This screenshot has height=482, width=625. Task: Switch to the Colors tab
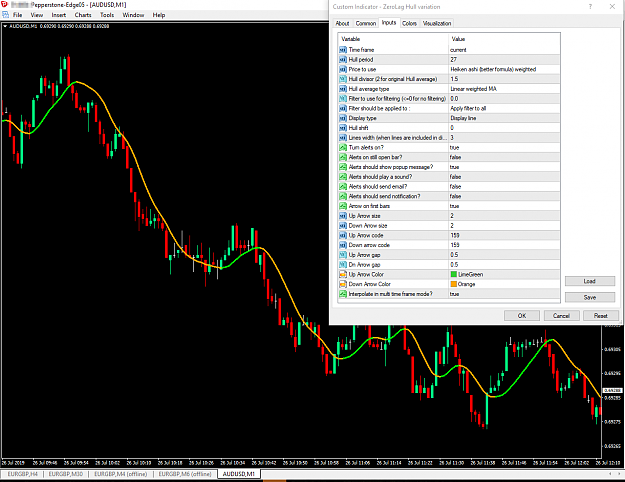409,23
